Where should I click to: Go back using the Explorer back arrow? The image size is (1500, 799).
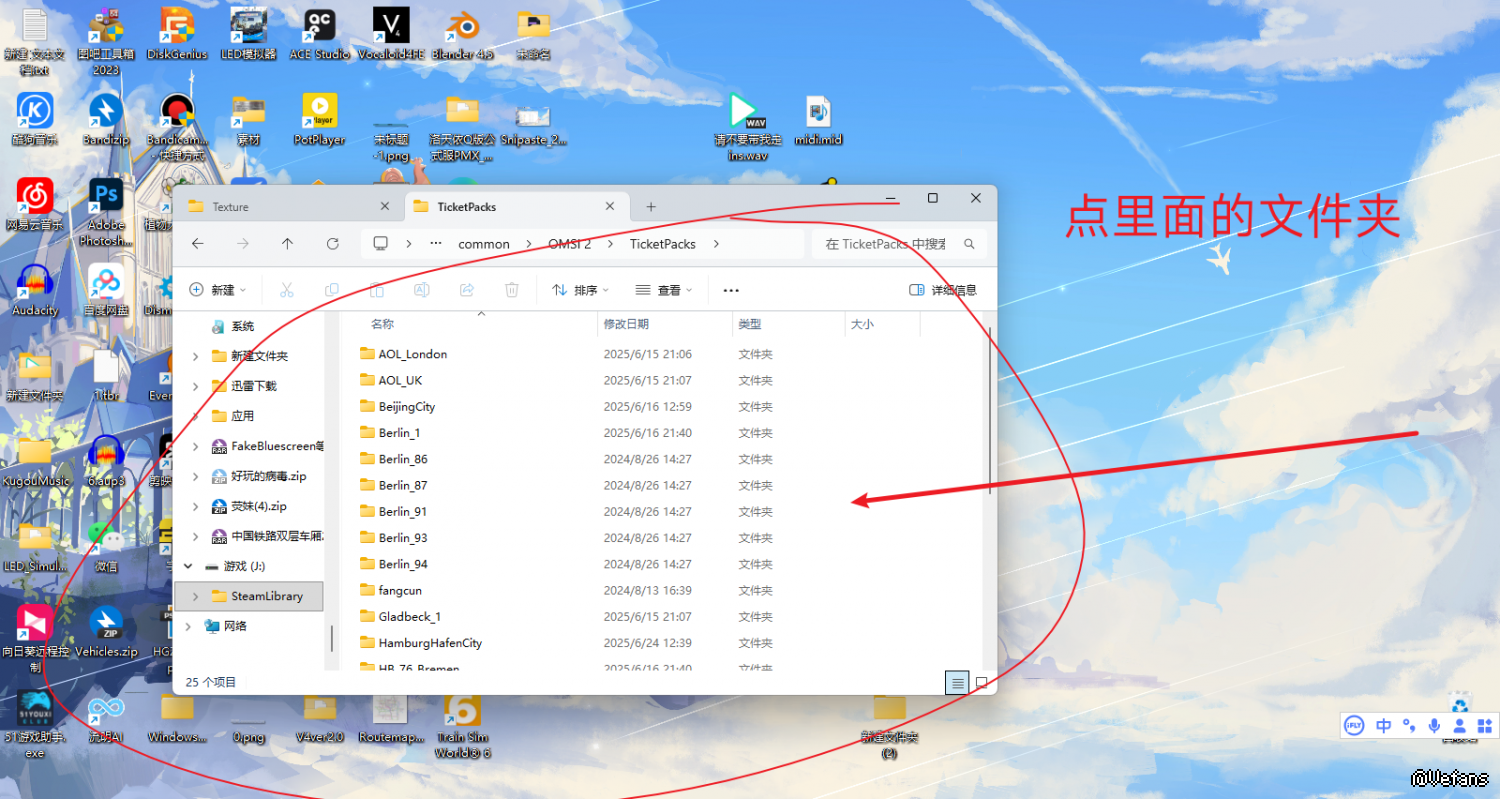point(198,244)
